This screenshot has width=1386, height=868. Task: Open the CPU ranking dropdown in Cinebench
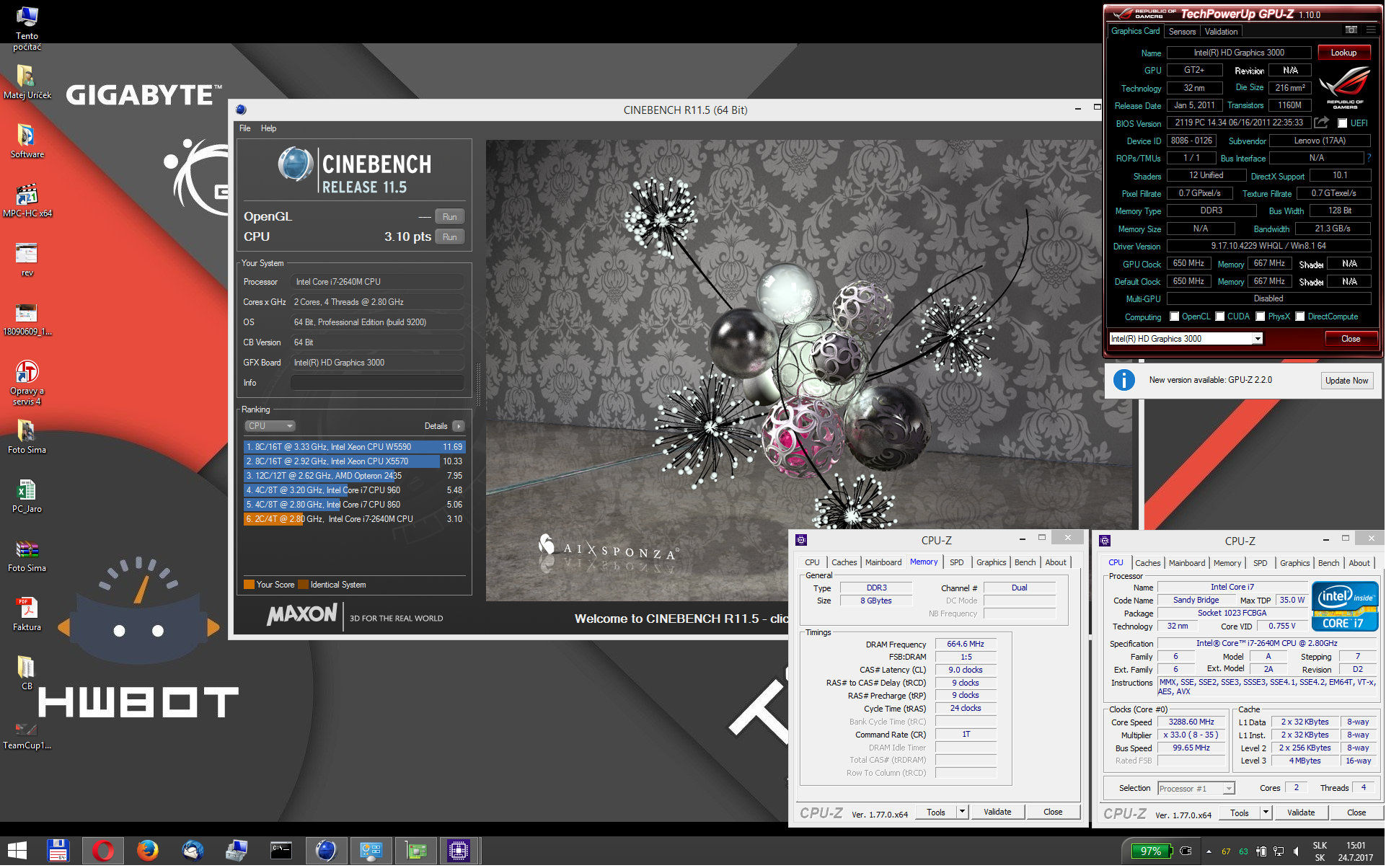click(x=270, y=426)
